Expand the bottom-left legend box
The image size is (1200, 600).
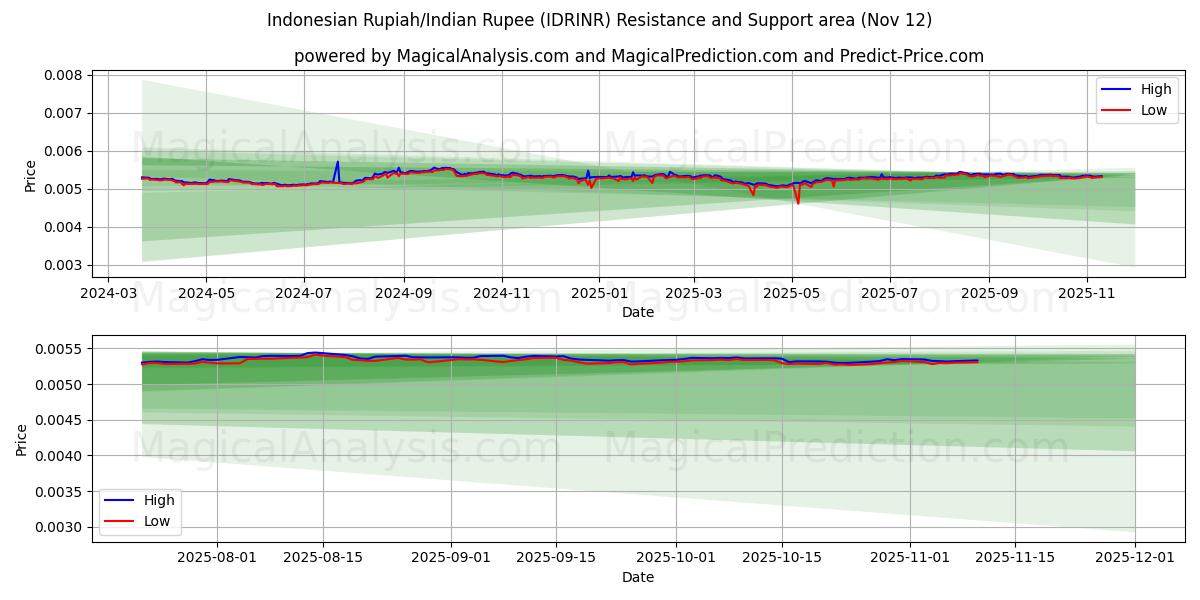click(x=142, y=509)
